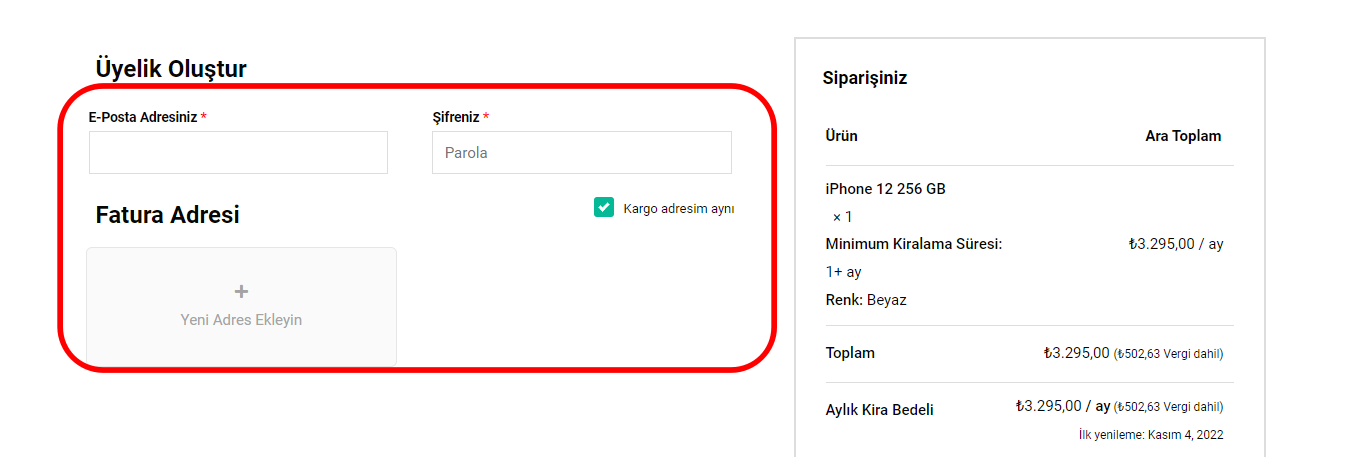1346x457 pixels.
Task: Select the 'Yeni Adres Ekleyin' text
Action: tap(241, 320)
